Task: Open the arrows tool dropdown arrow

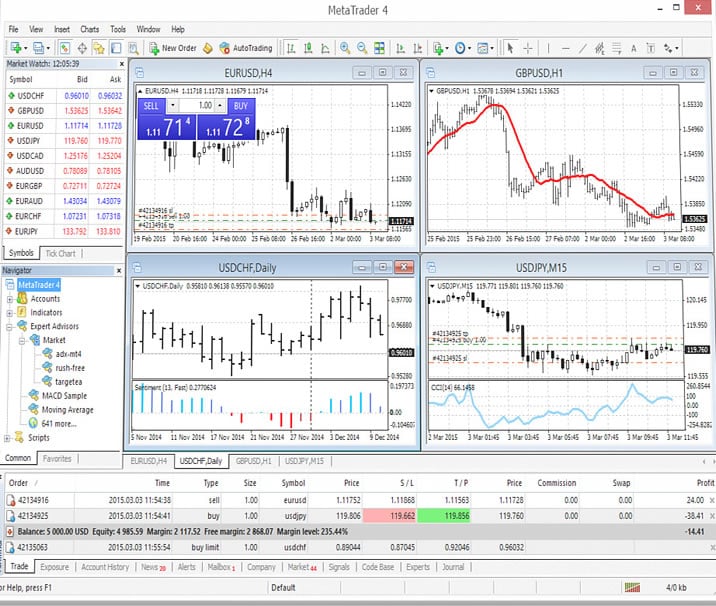Action: pos(677,48)
